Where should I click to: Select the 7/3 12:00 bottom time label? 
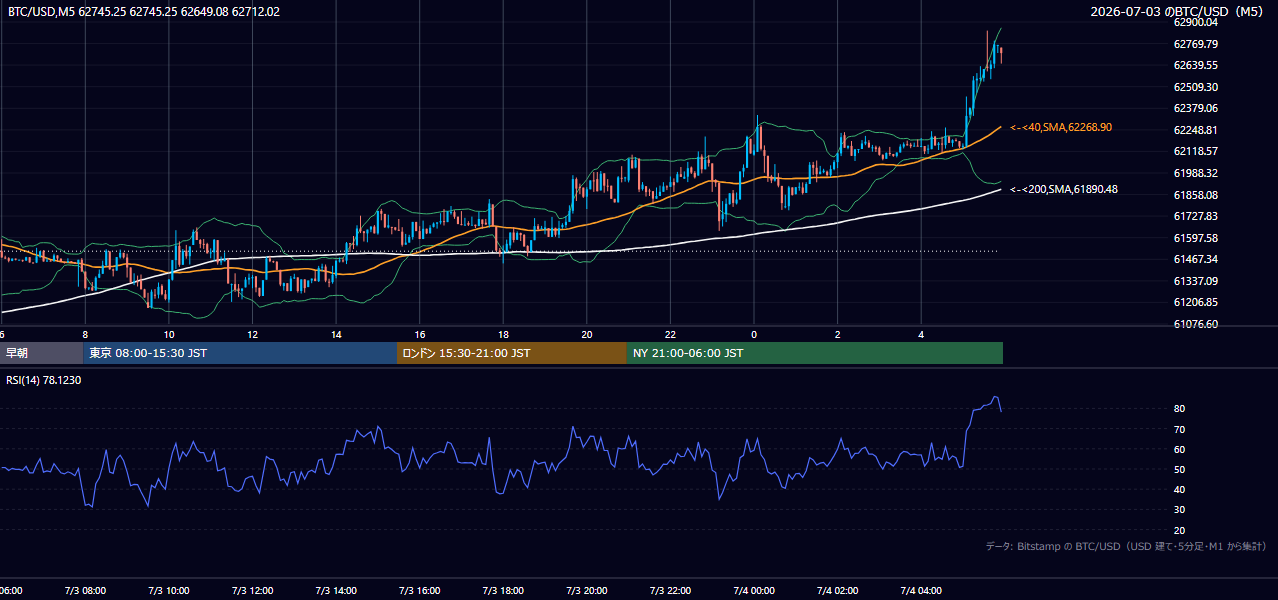tap(253, 590)
